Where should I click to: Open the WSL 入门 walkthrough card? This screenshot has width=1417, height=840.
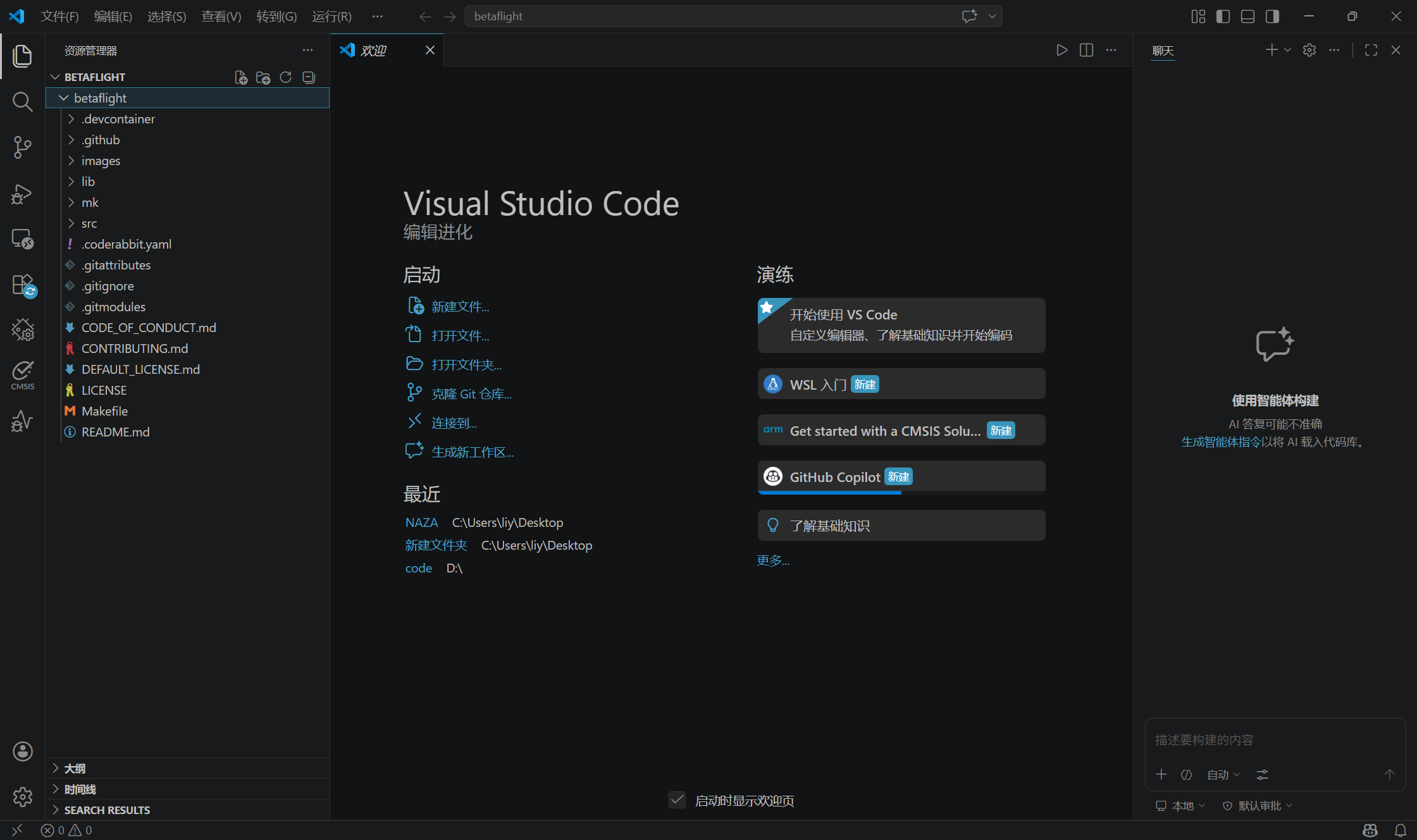click(x=901, y=384)
